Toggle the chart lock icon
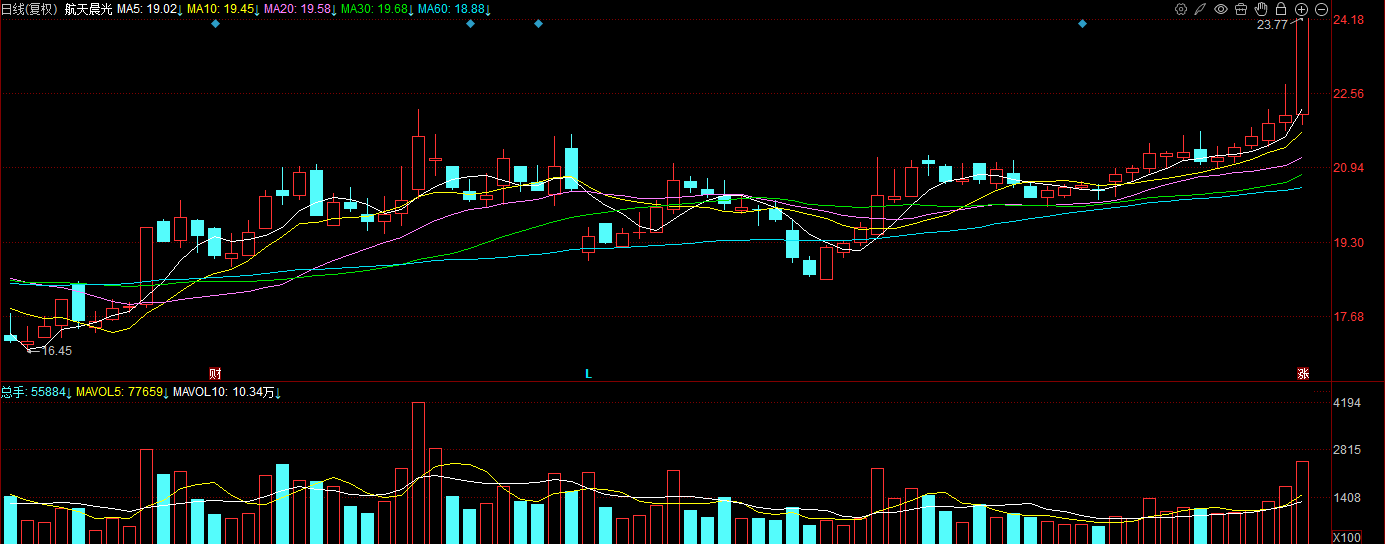The image size is (1385, 544). (x=1281, y=9)
